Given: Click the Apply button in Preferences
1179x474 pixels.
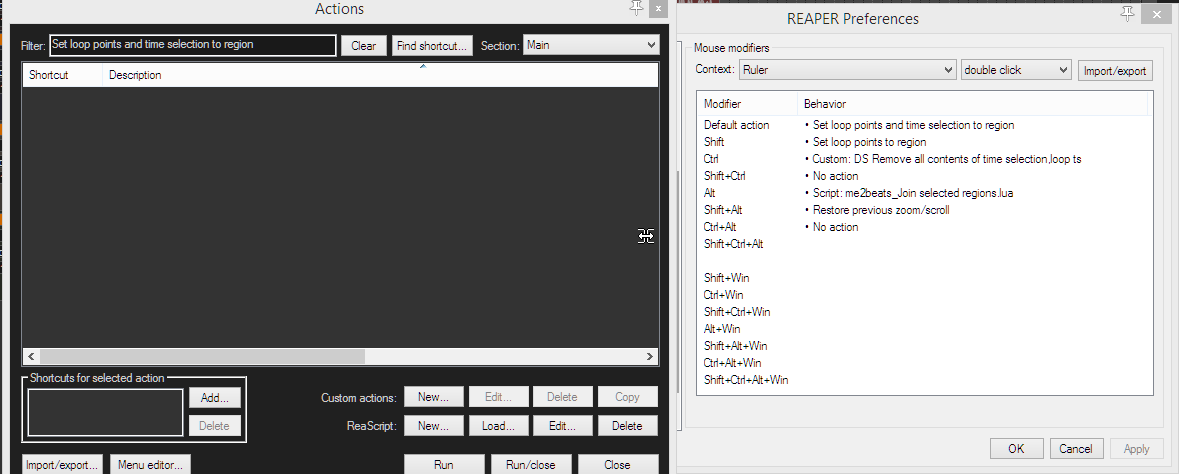Looking at the screenshot, I should pos(1136,448).
